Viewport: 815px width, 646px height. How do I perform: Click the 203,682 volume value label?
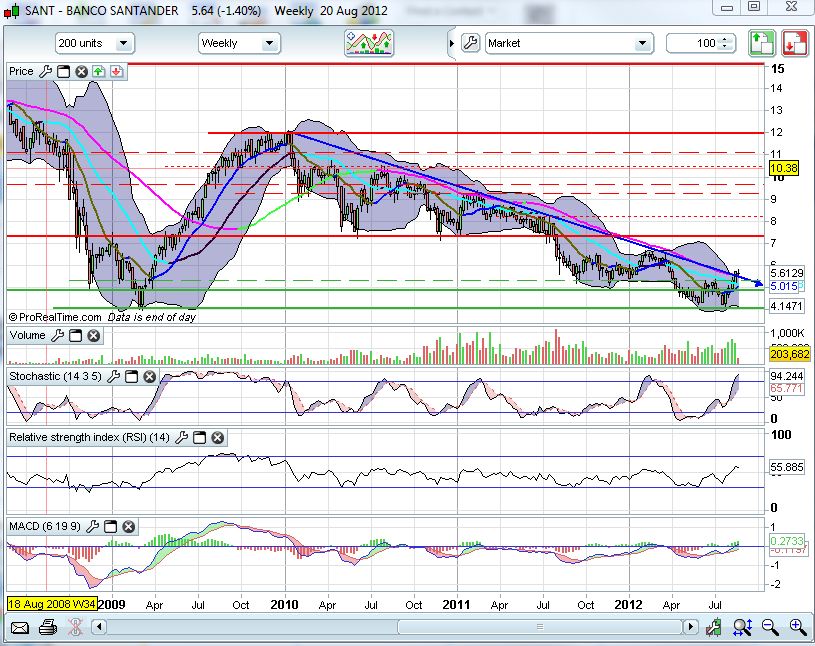tap(790, 354)
